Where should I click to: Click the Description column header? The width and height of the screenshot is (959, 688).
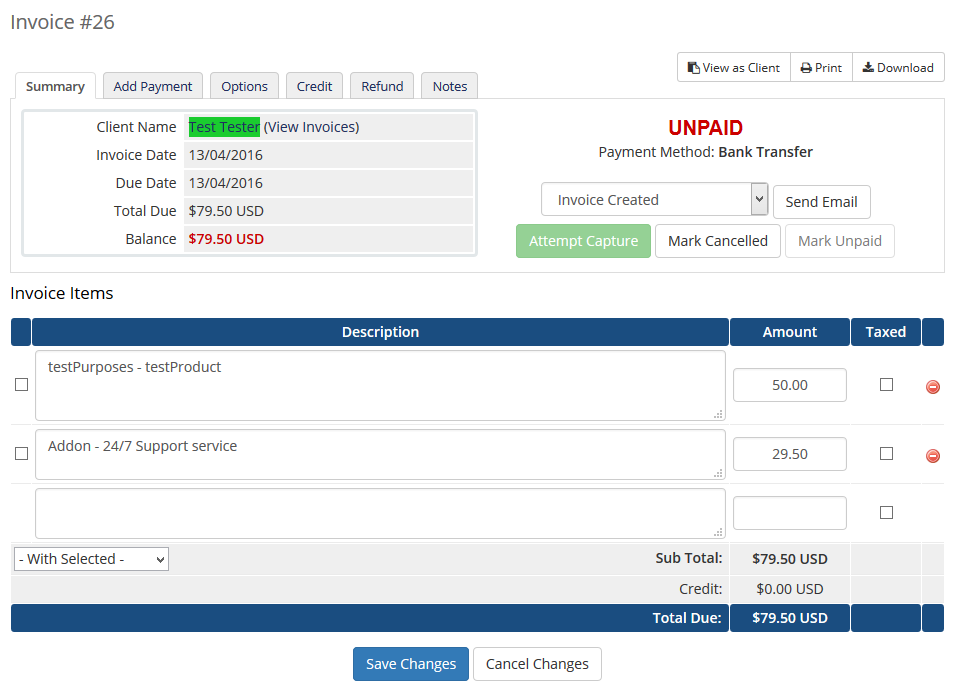(380, 332)
